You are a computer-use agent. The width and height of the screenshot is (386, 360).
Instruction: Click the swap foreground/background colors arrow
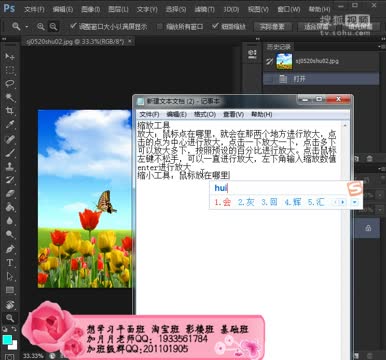(14, 330)
